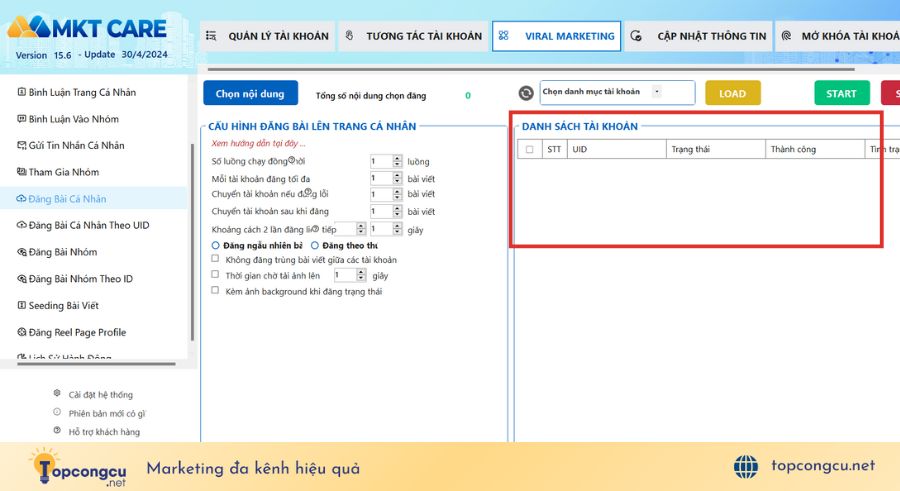Click the refresh icon beside account category
Viewport: 900px width, 491px height.
click(526, 93)
